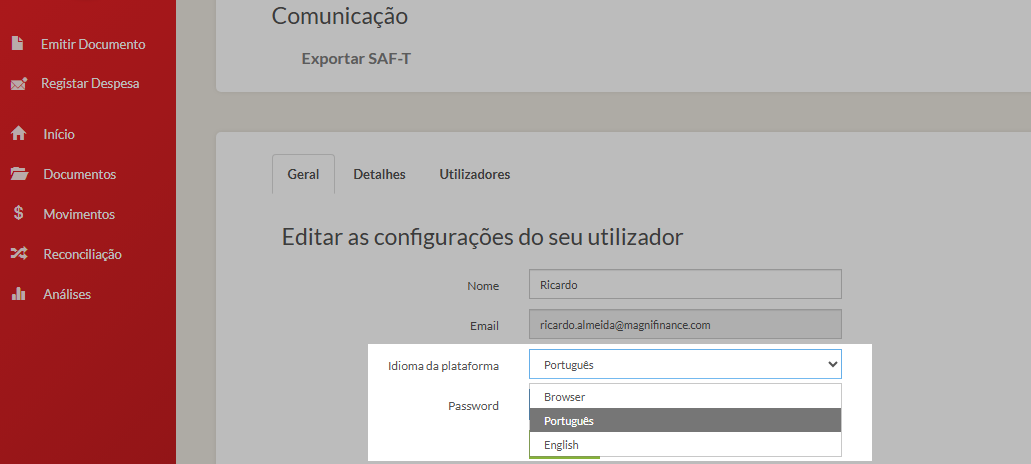
Task: Open the Movimentos text label in sidebar
Action: (x=79, y=214)
